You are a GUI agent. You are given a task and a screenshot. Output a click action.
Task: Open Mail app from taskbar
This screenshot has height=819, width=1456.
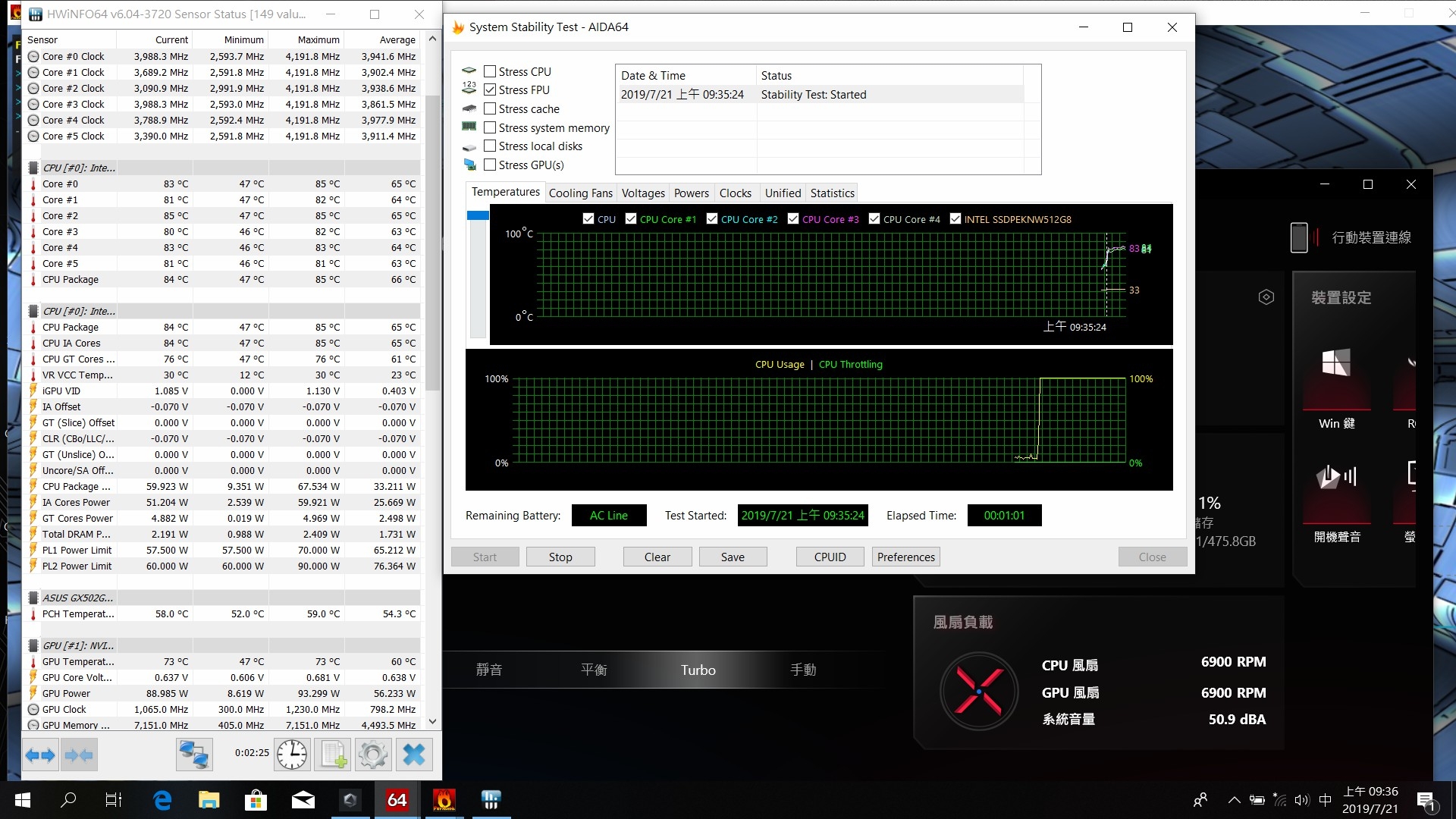303,800
